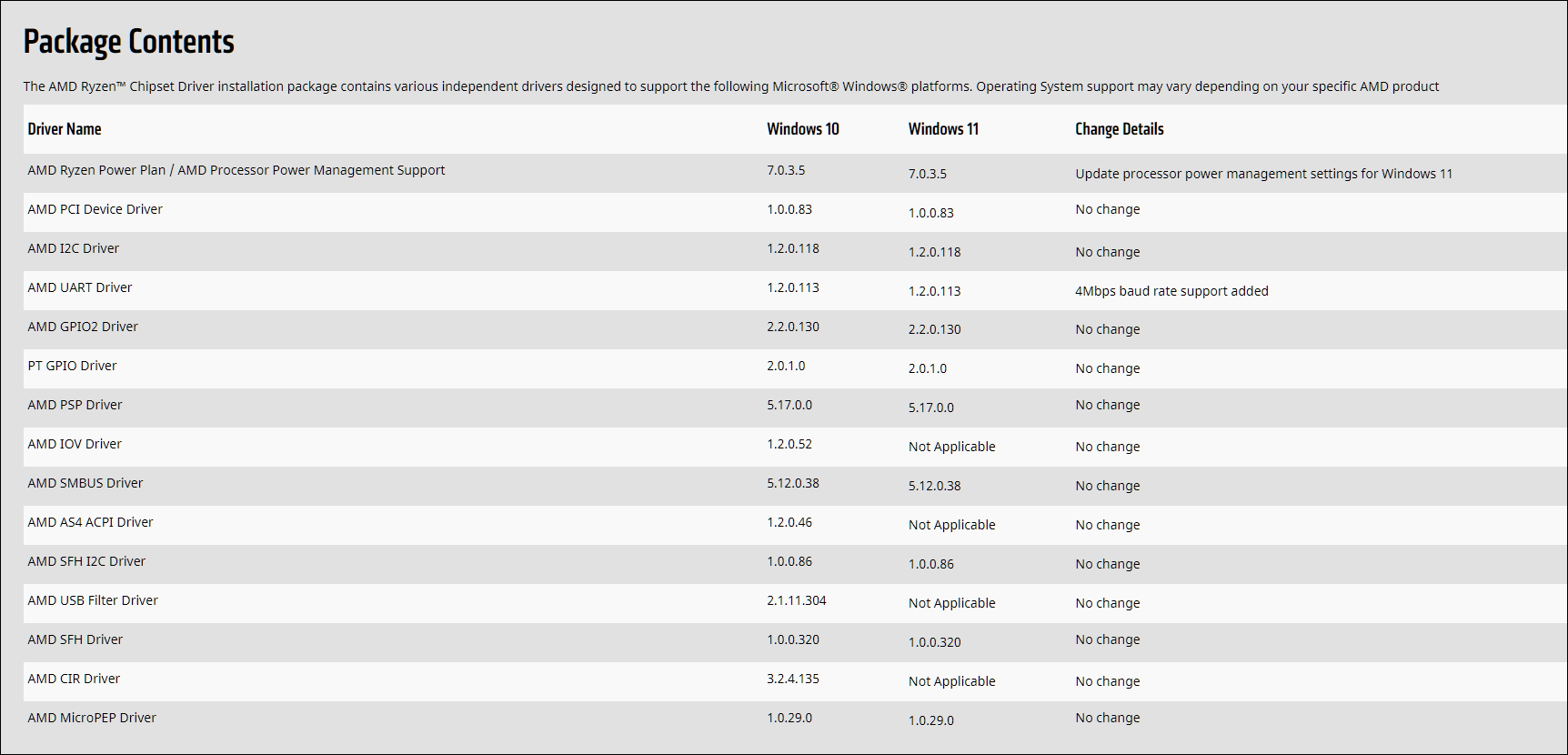Click the Windows 10 version '1.2.0.113'
Viewport: 1568px width, 755px height.
coord(793,287)
